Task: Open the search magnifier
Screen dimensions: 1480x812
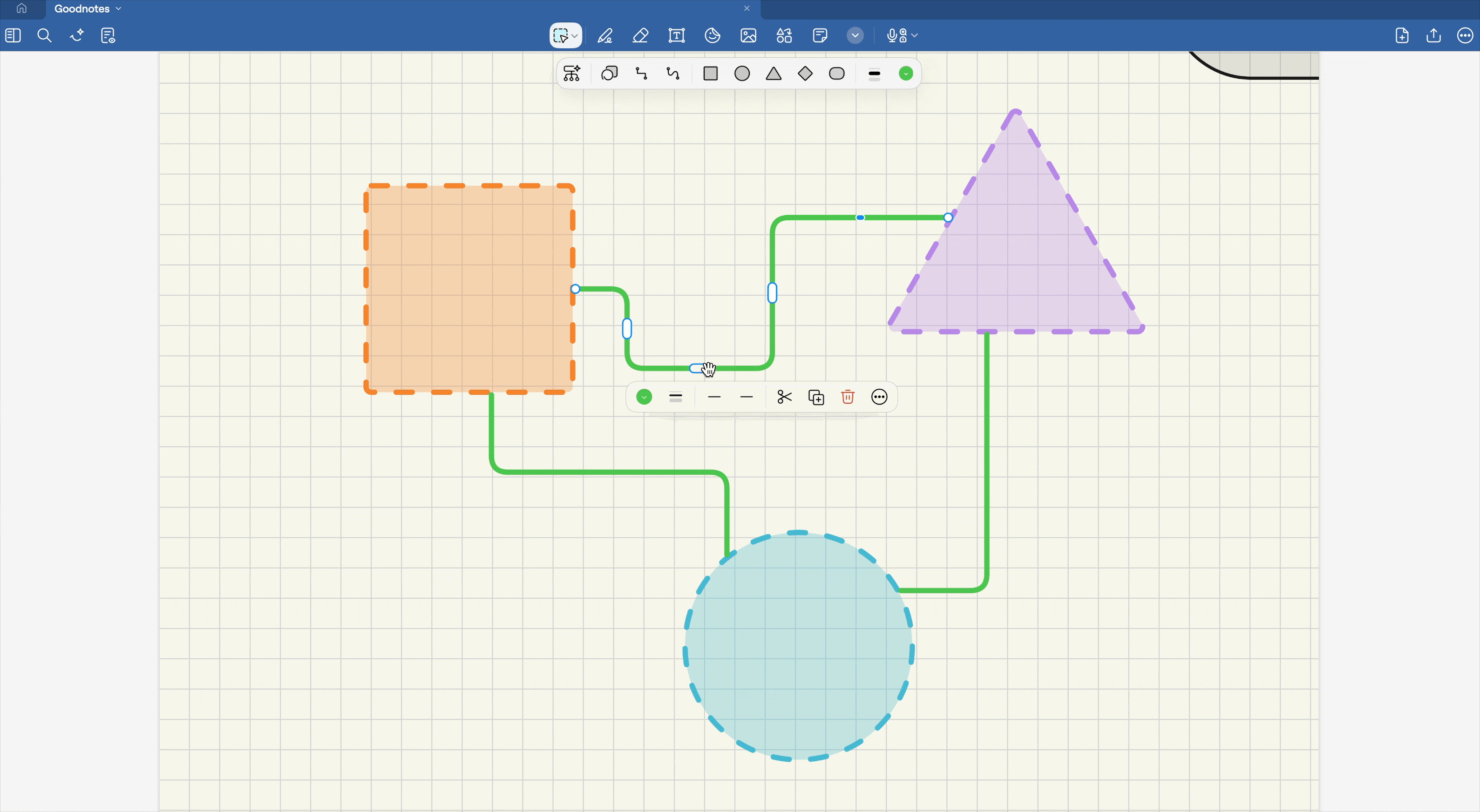Action: (44, 35)
